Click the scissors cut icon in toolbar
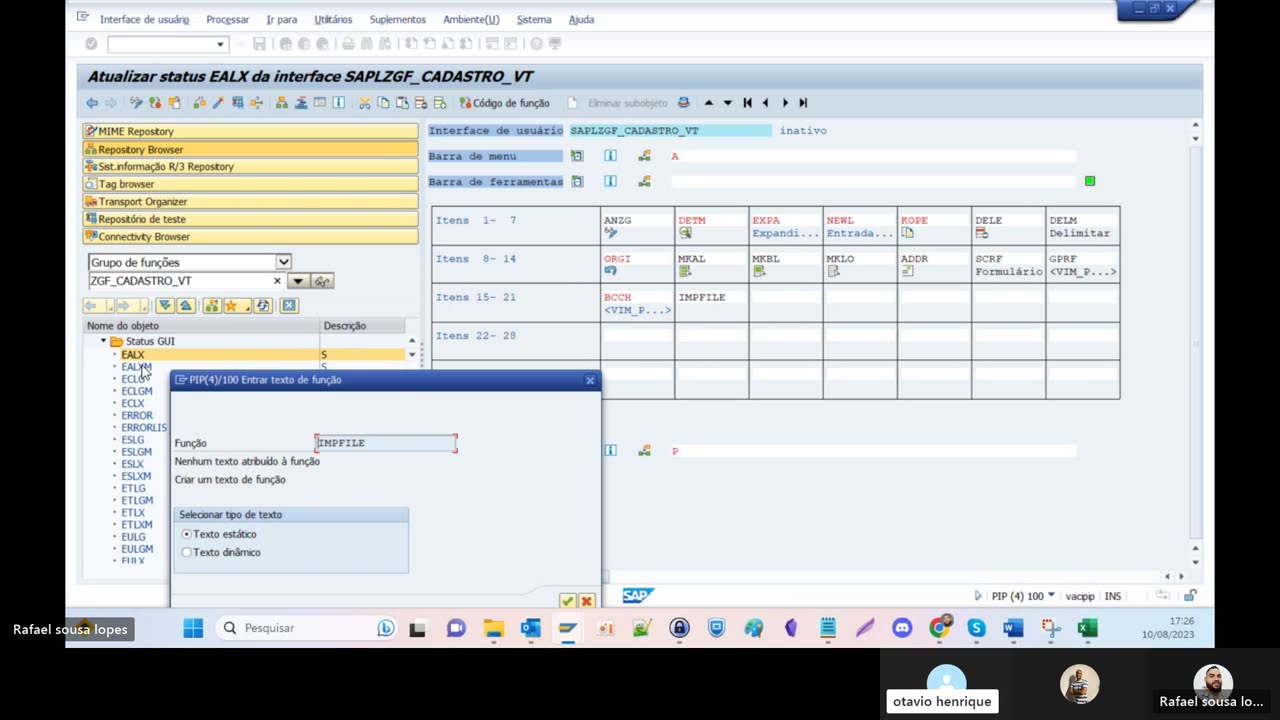The image size is (1280, 720). (365, 103)
